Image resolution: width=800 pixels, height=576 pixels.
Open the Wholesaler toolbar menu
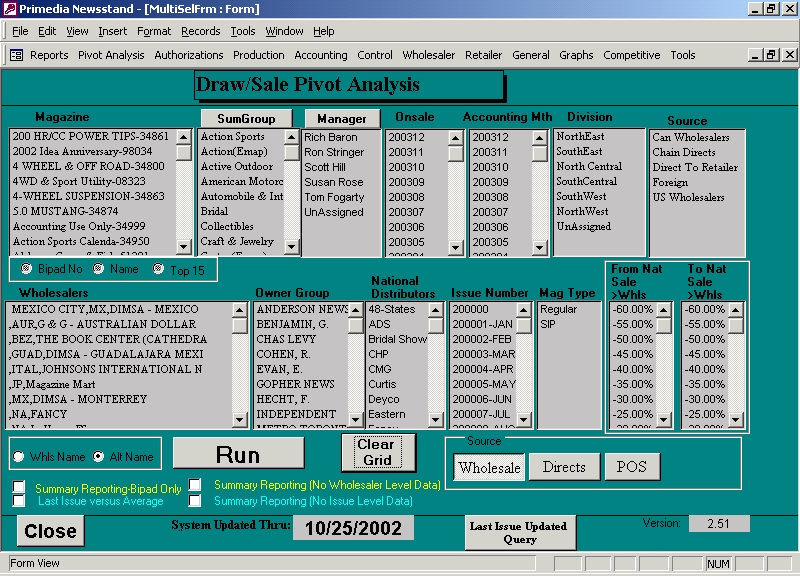pos(428,55)
